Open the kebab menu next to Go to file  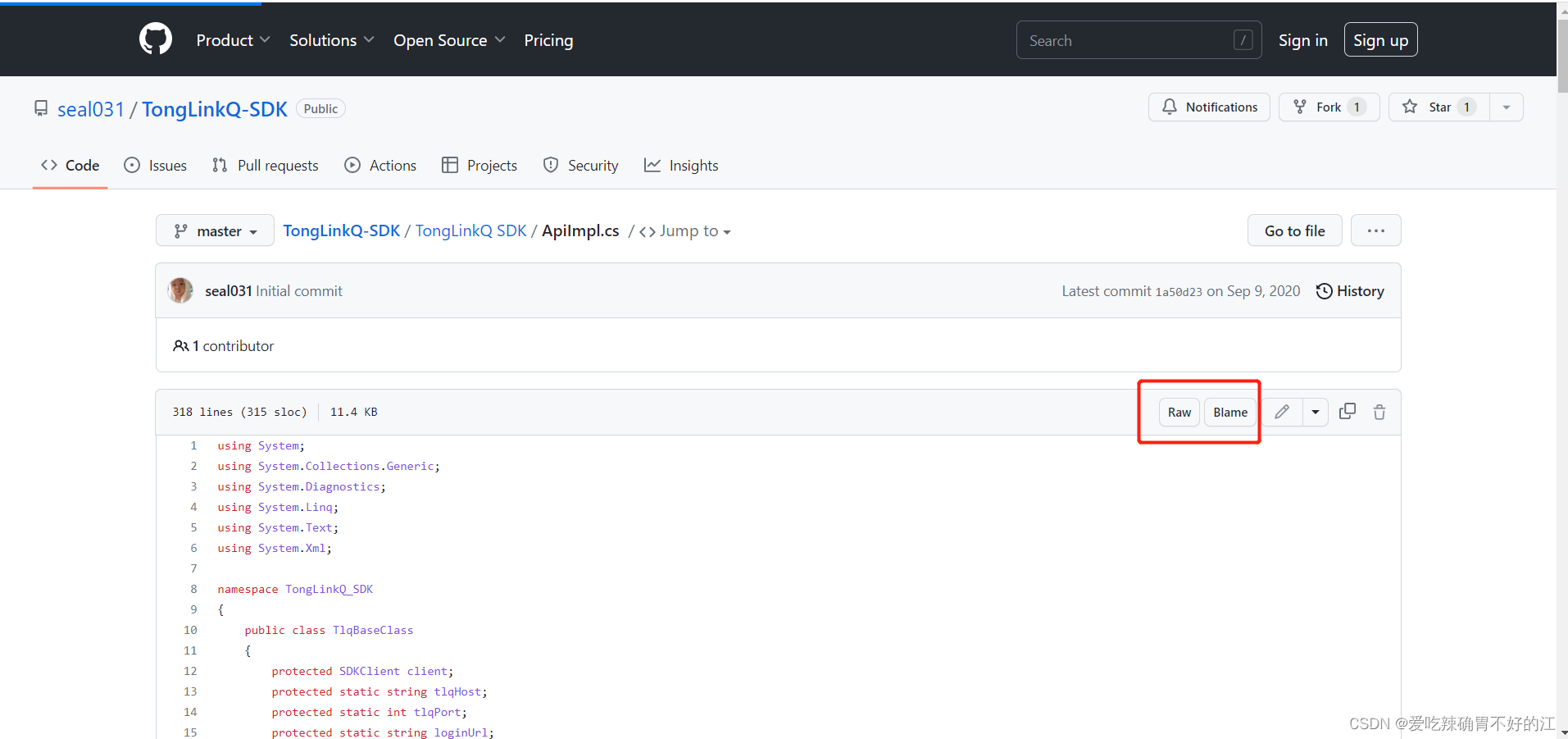click(1376, 230)
